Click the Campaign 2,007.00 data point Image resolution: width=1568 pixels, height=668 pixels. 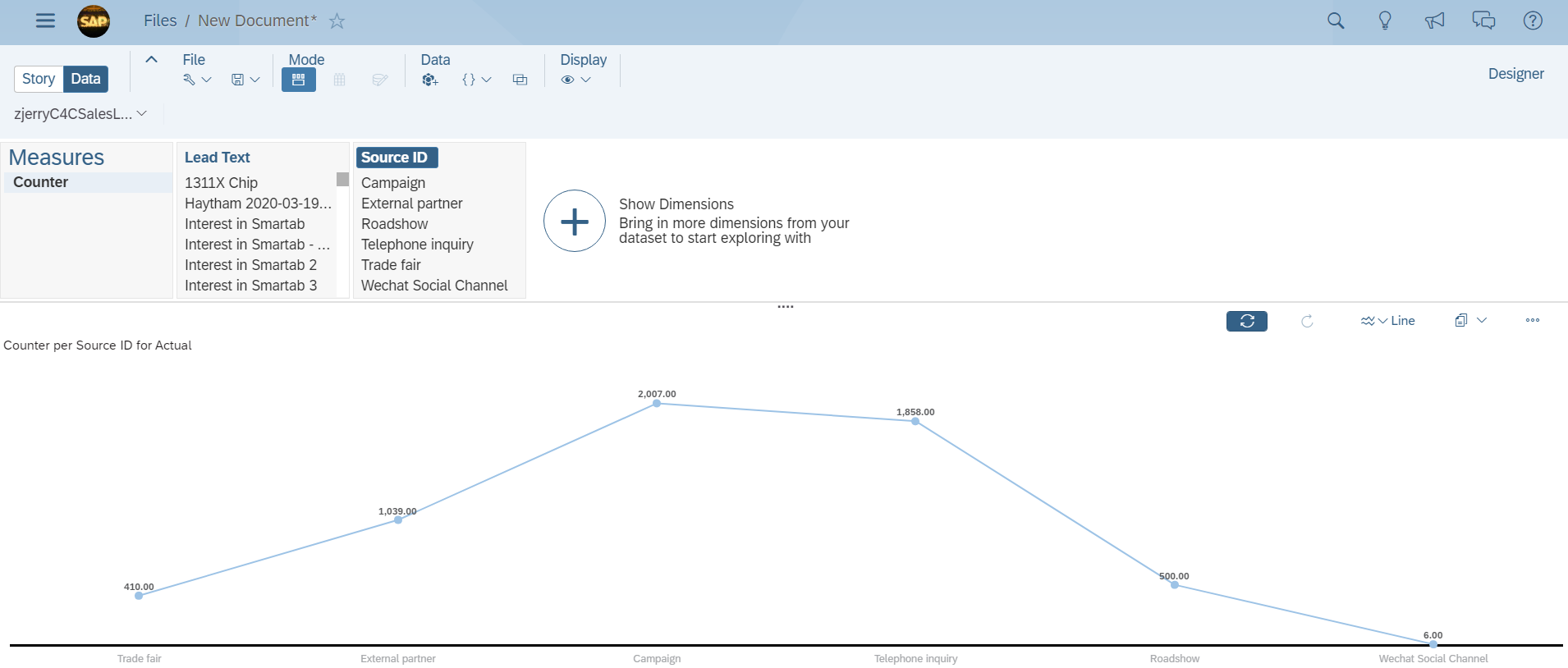coord(657,403)
